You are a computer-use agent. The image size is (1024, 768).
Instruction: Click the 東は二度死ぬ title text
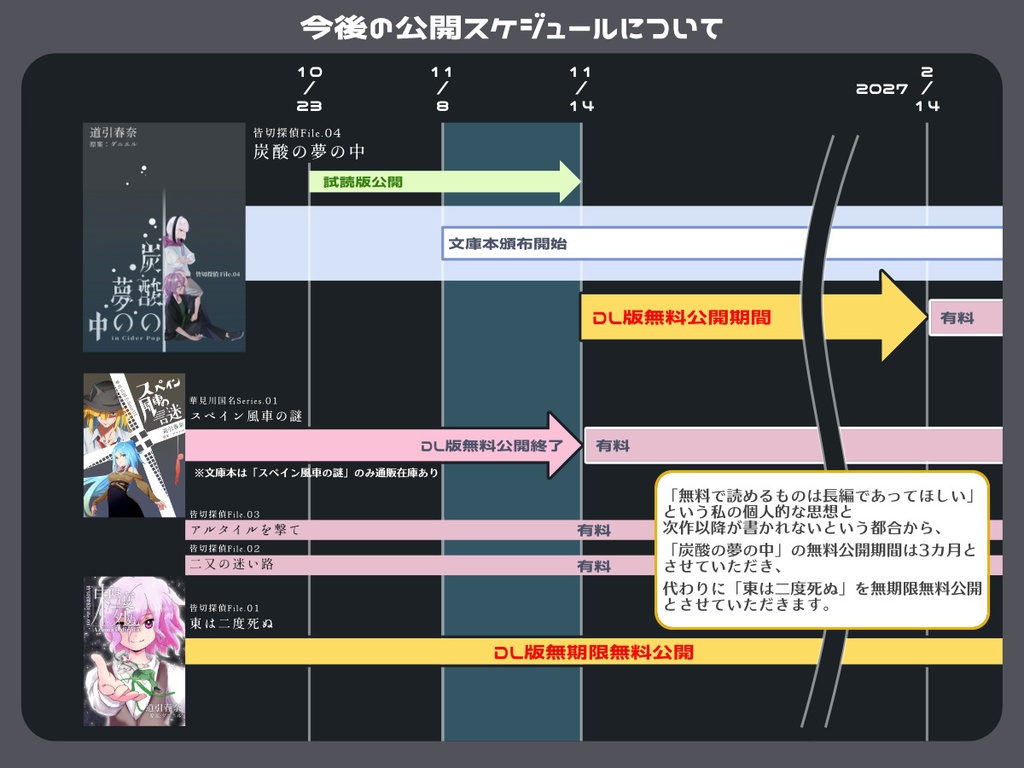coord(231,624)
